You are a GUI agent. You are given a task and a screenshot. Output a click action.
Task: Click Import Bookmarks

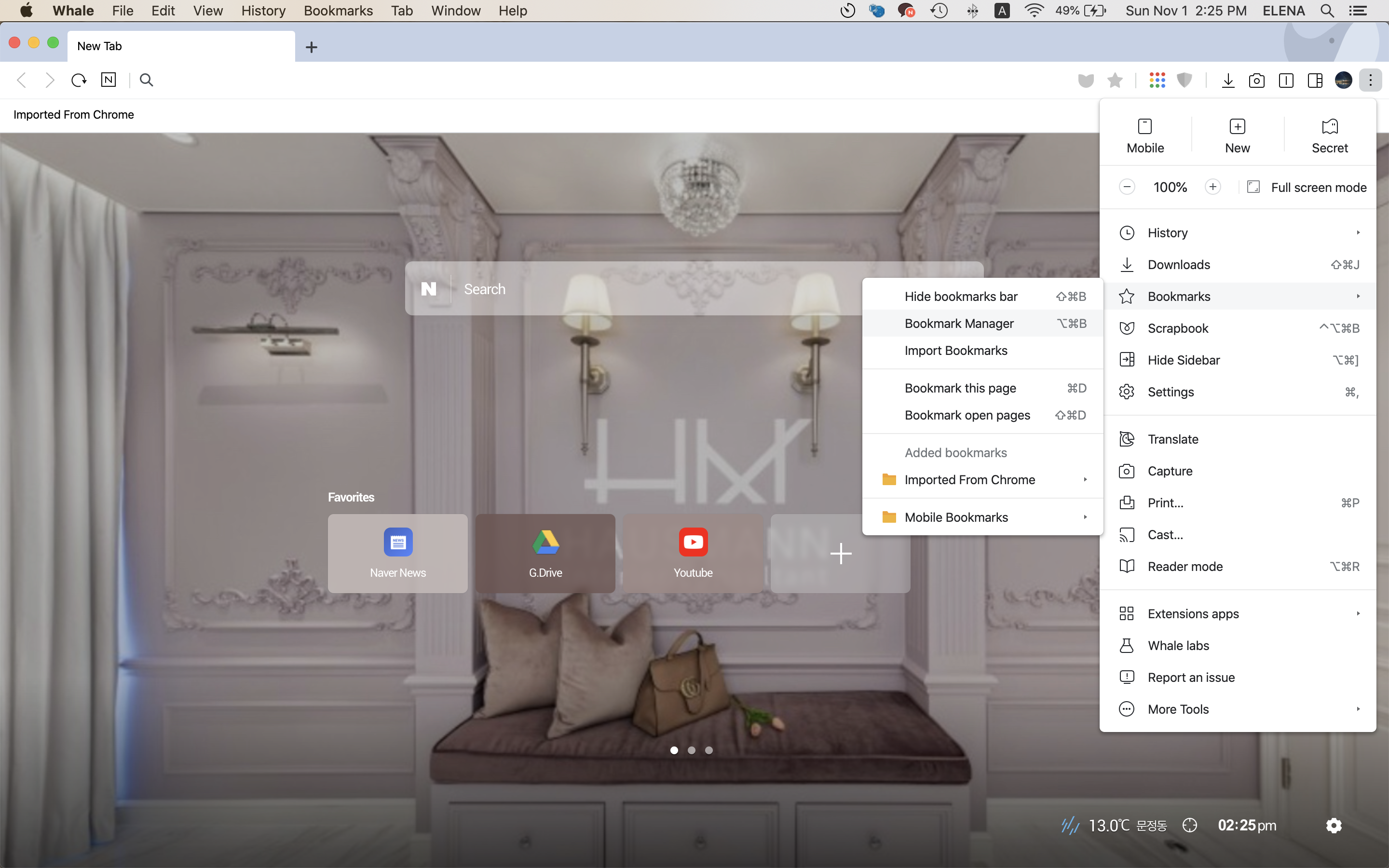(x=955, y=350)
